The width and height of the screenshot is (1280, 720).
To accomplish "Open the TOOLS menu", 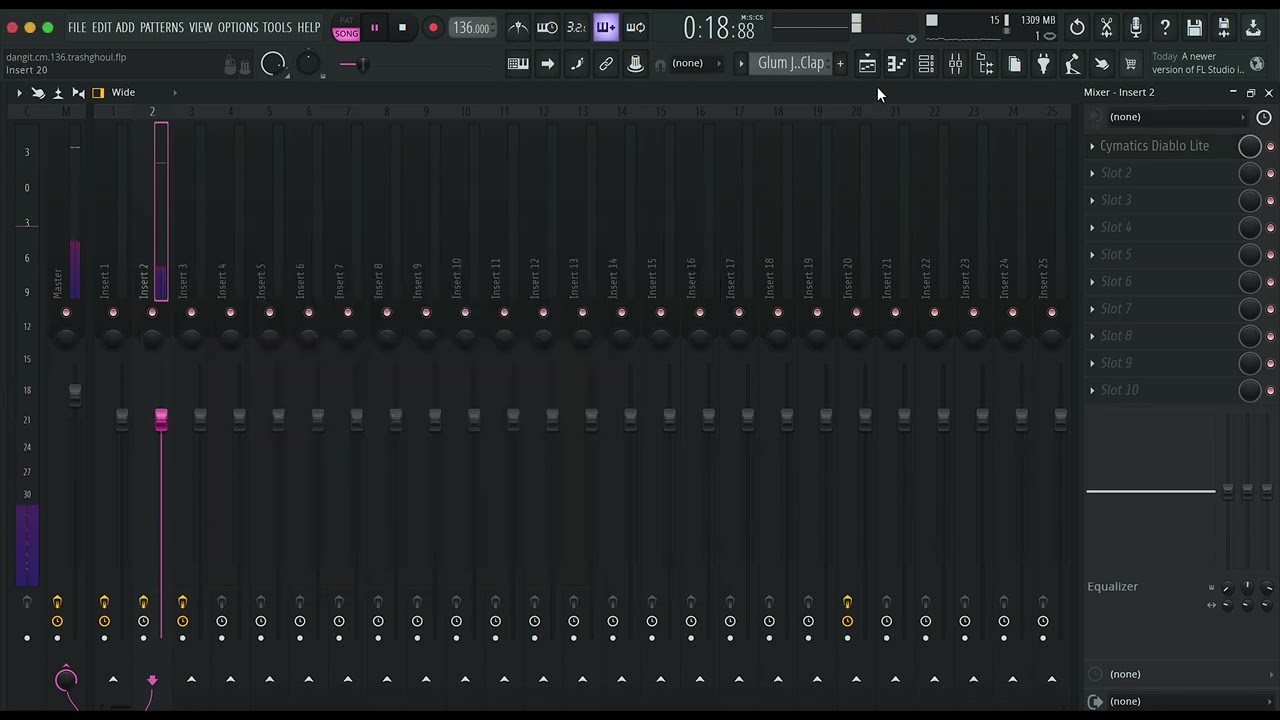I will point(277,28).
